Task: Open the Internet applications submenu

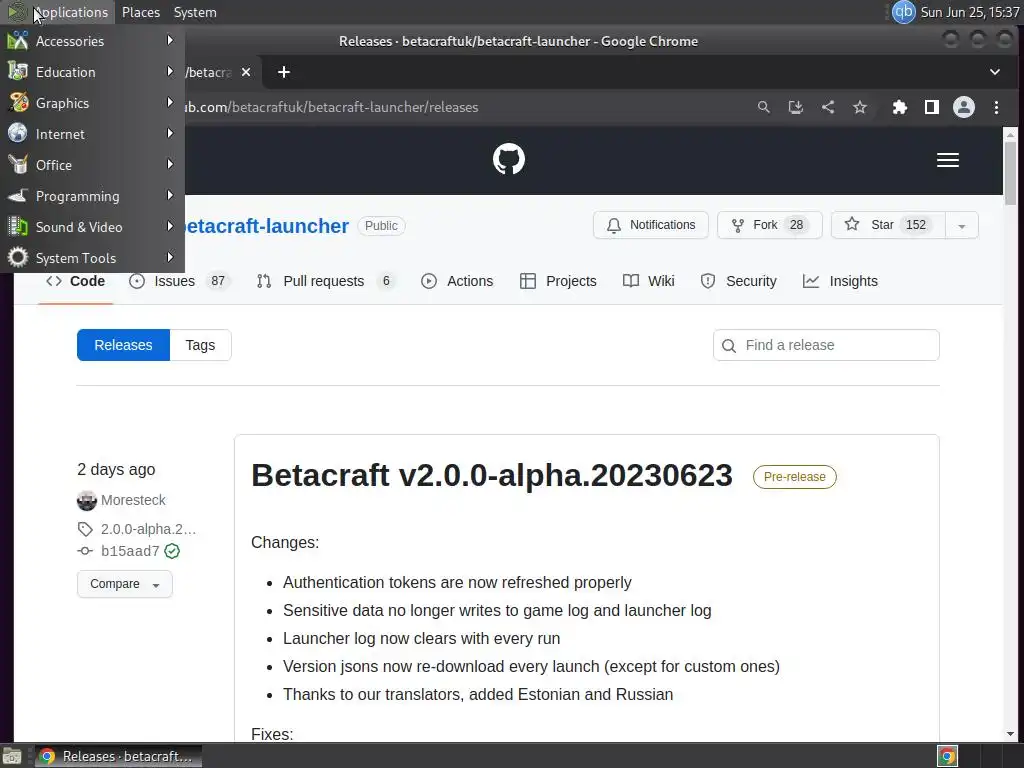Action: (92, 134)
